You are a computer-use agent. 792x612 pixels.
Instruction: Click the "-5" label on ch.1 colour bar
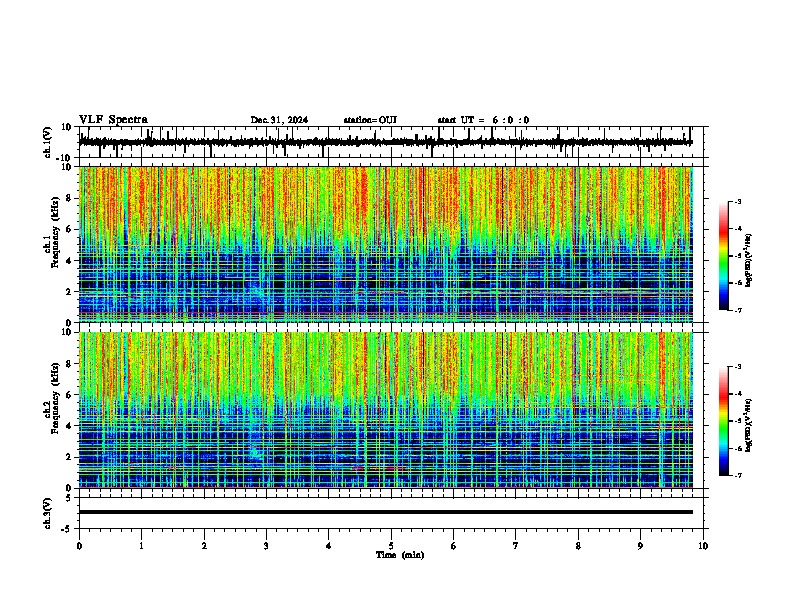(738, 256)
